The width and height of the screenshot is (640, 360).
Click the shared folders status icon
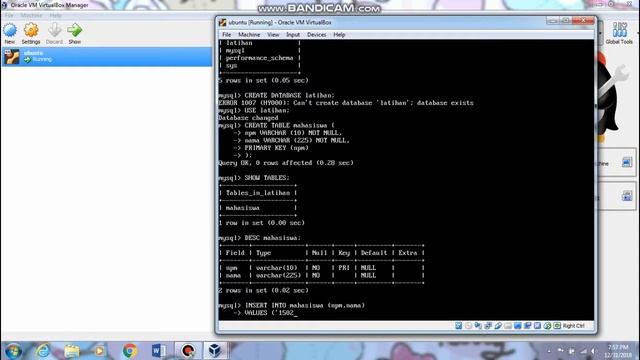[508, 326]
